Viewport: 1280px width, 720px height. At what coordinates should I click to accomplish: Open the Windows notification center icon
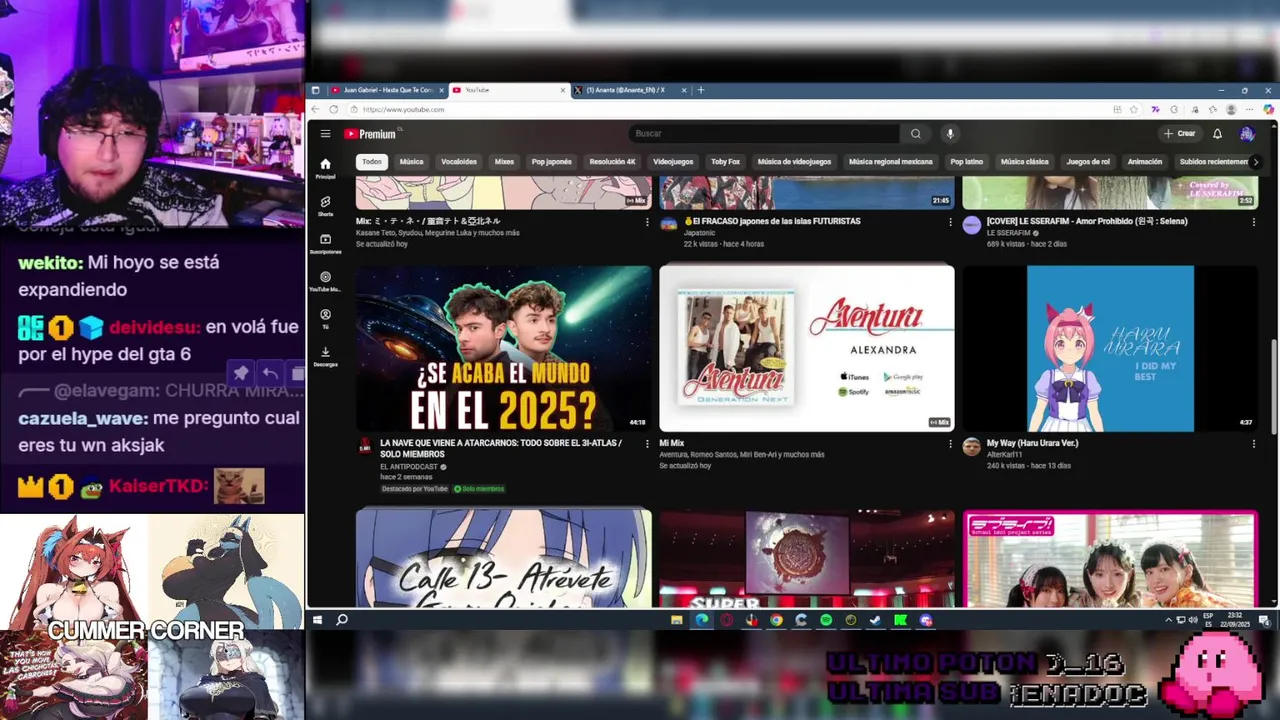1263,620
